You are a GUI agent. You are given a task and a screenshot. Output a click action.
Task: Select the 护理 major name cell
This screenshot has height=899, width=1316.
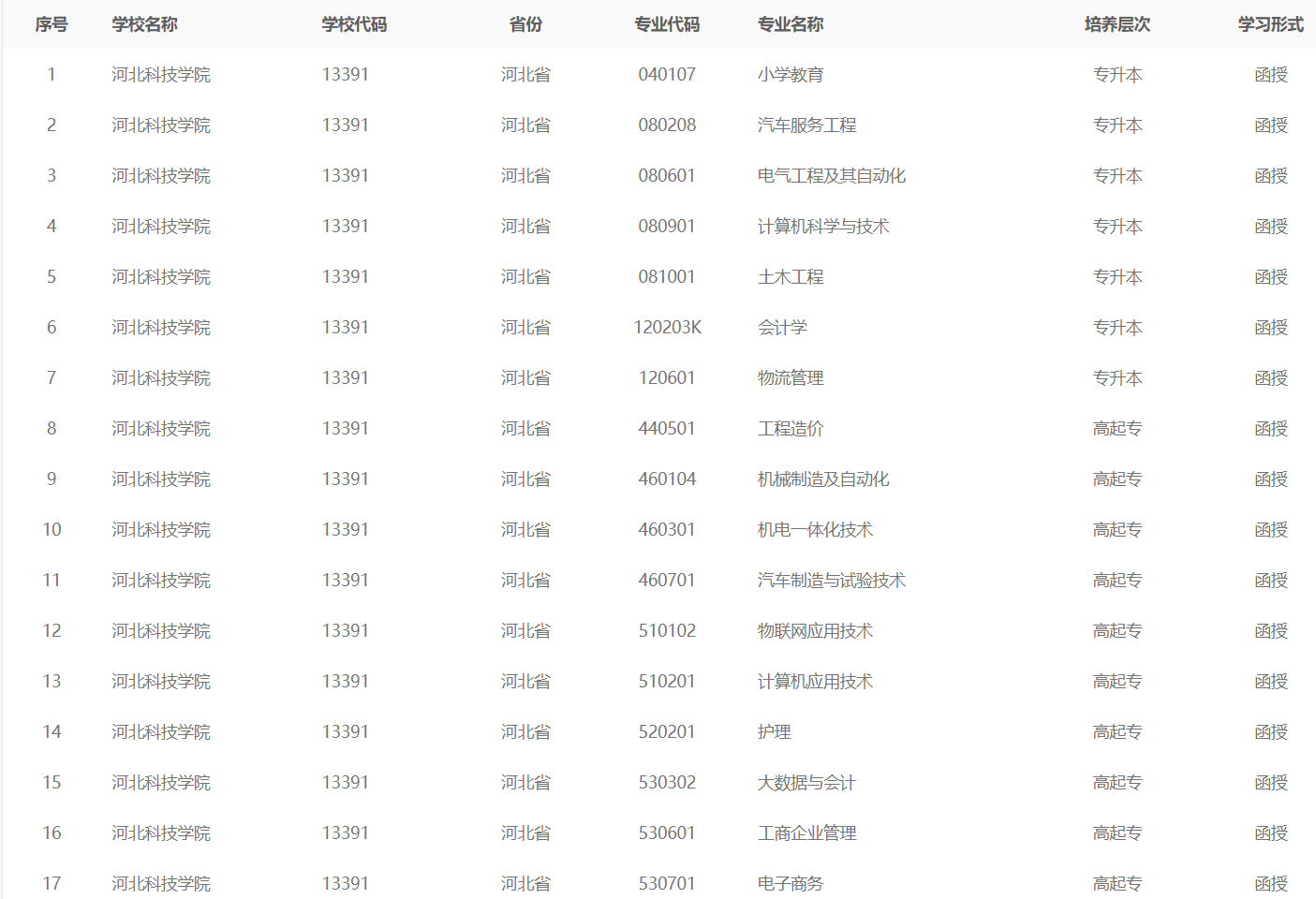click(775, 732)
